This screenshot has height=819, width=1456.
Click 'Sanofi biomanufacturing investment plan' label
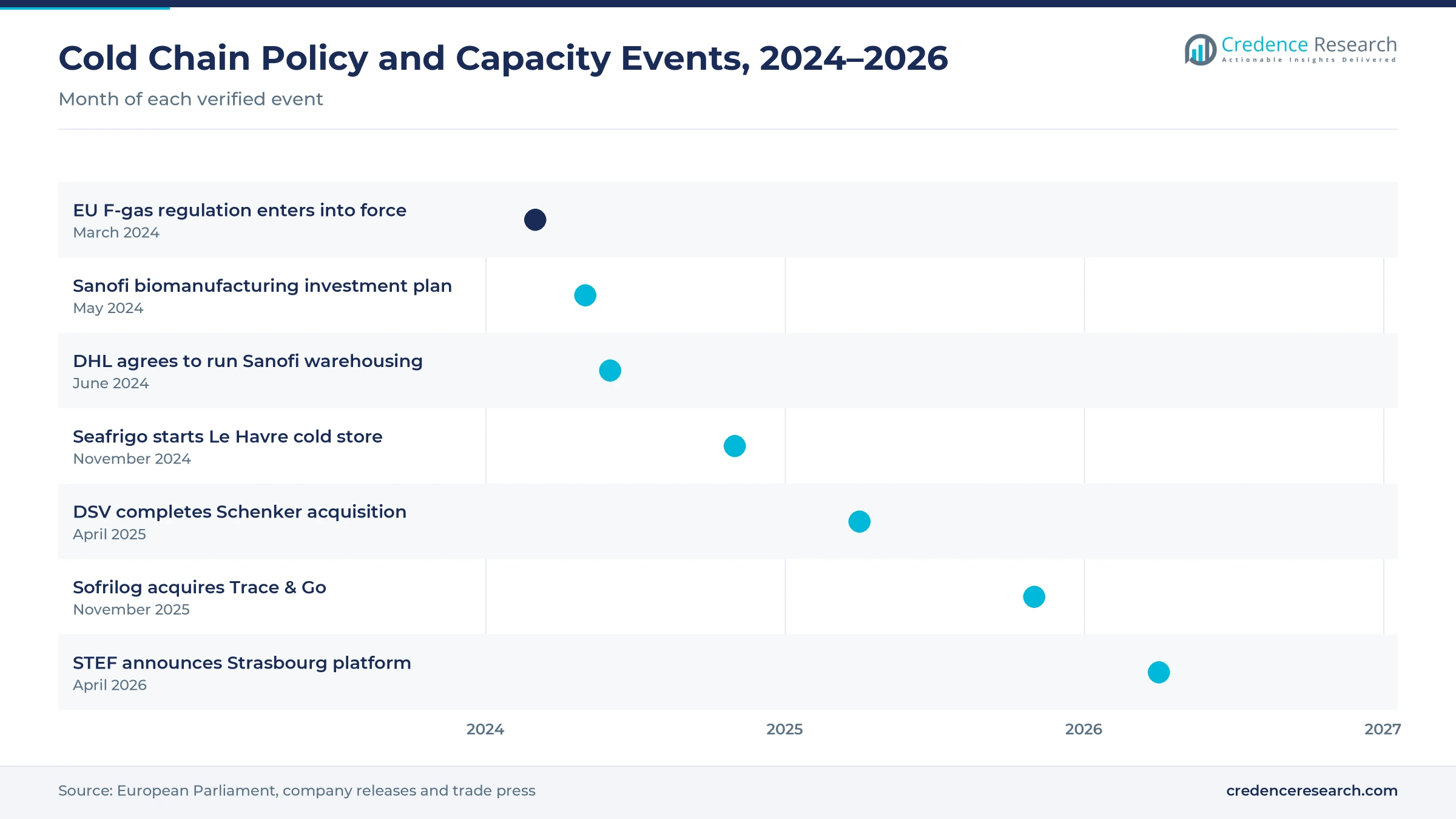click(262, 286)
